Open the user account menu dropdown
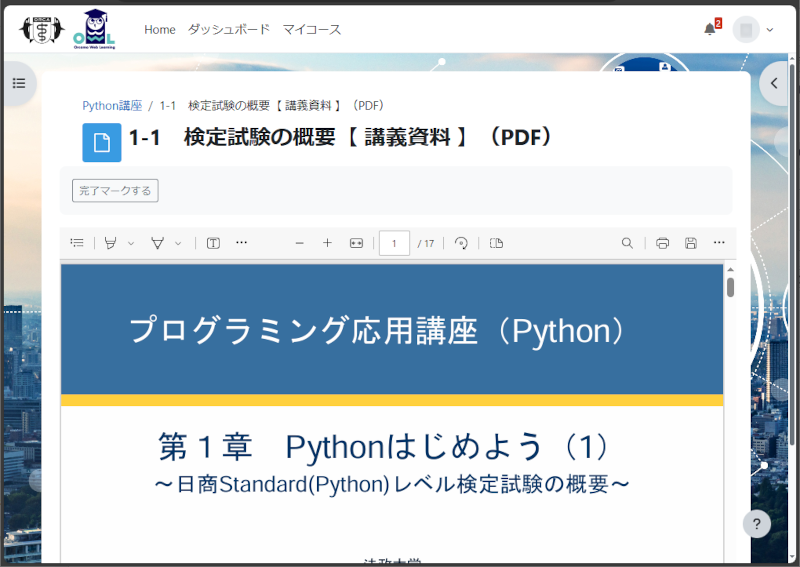The height and width of the screenshot is (567, 800). [754, 29]
